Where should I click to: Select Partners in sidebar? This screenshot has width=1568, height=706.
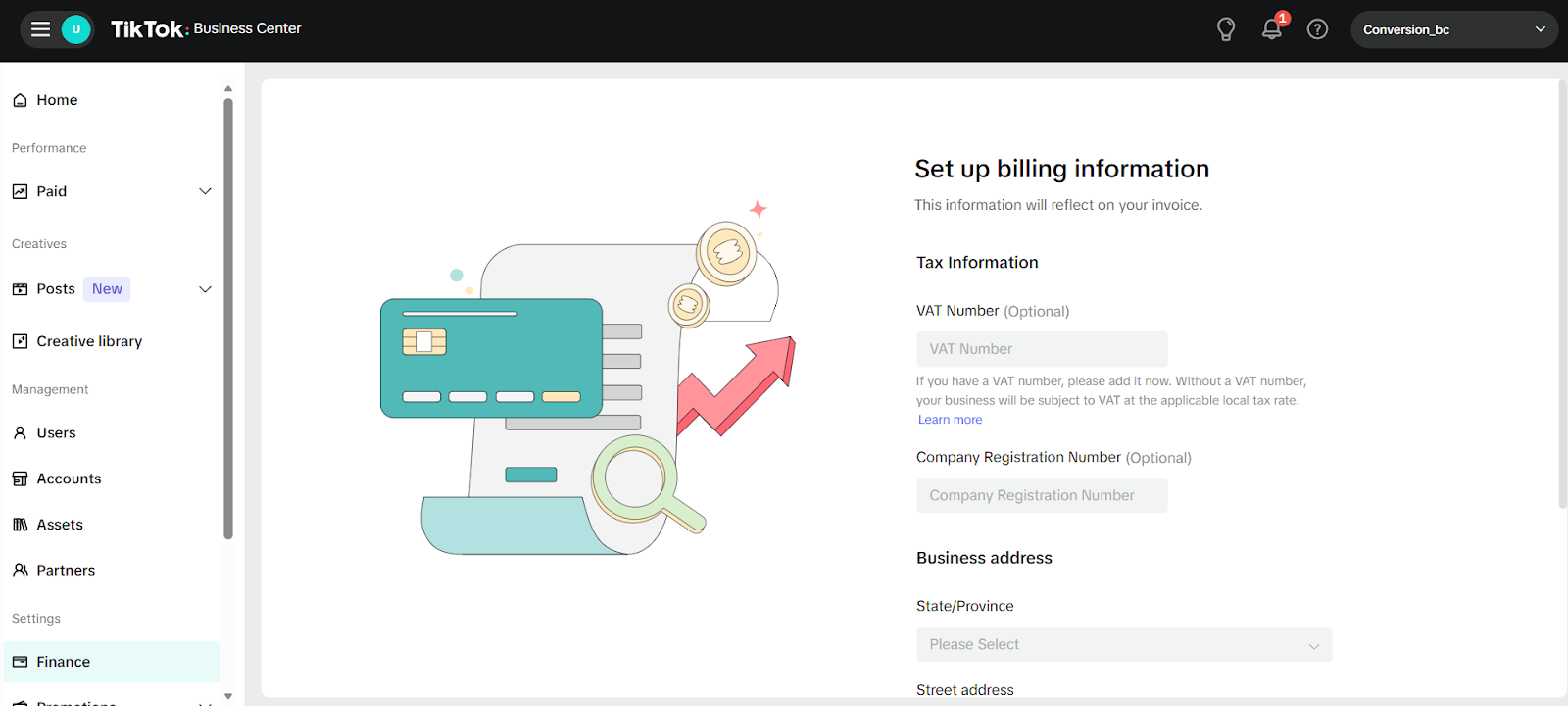[x=66, y=571]
